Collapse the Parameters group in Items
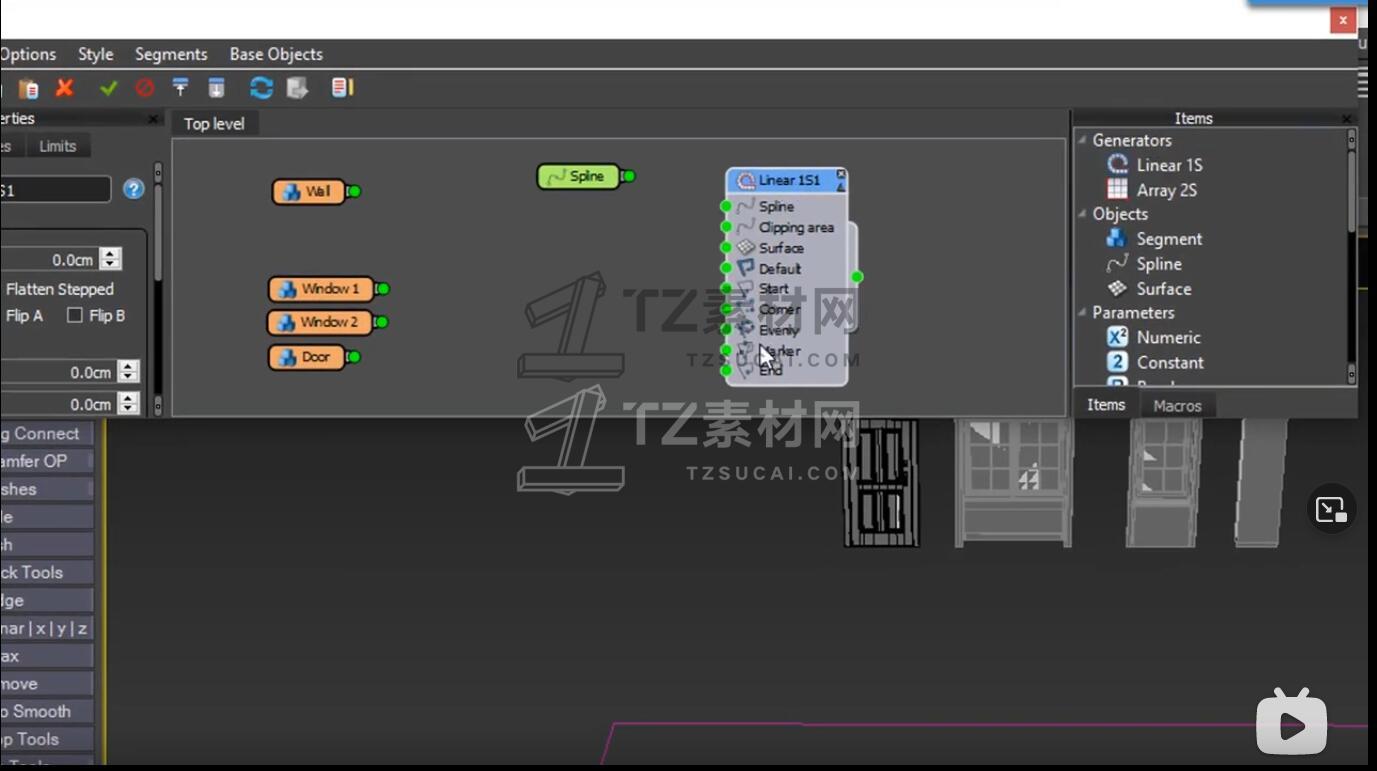The height and width of the screenshot is (771, 1377). point(1082,313)
